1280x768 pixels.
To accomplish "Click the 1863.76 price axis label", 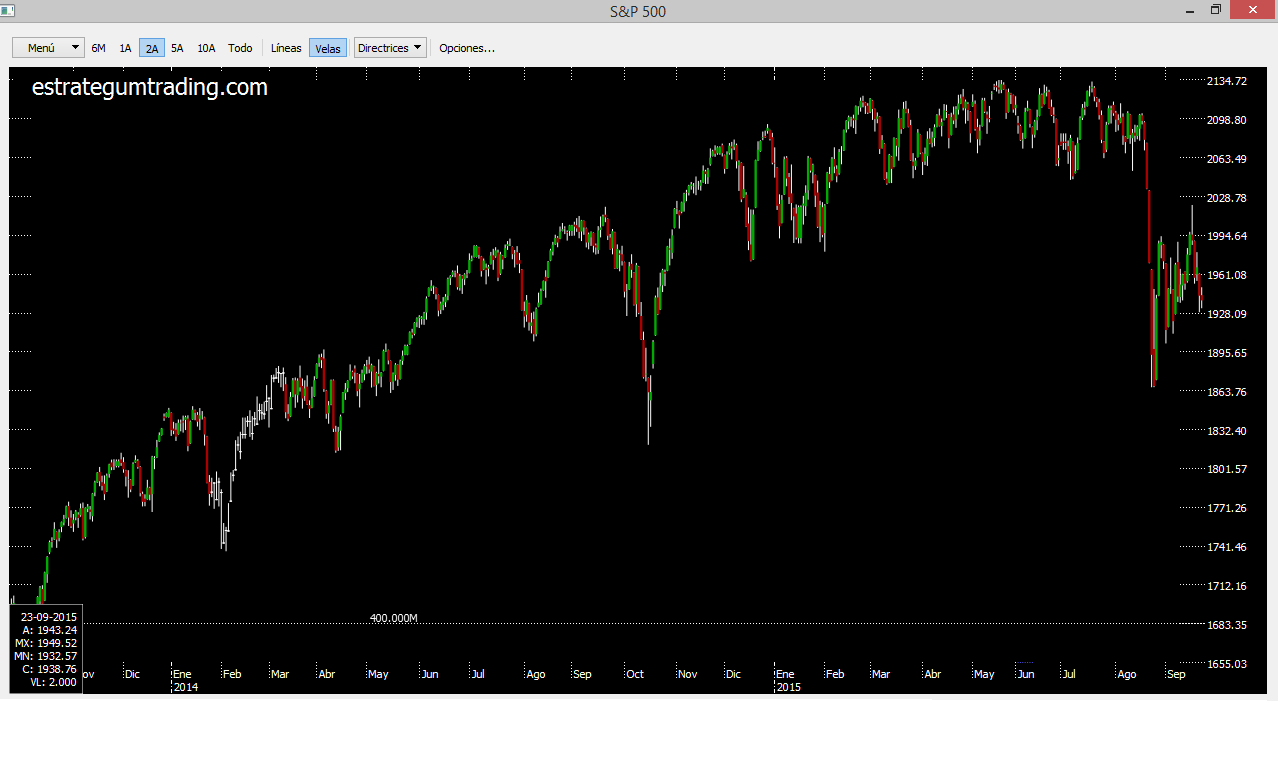I will coord(1228,392).
